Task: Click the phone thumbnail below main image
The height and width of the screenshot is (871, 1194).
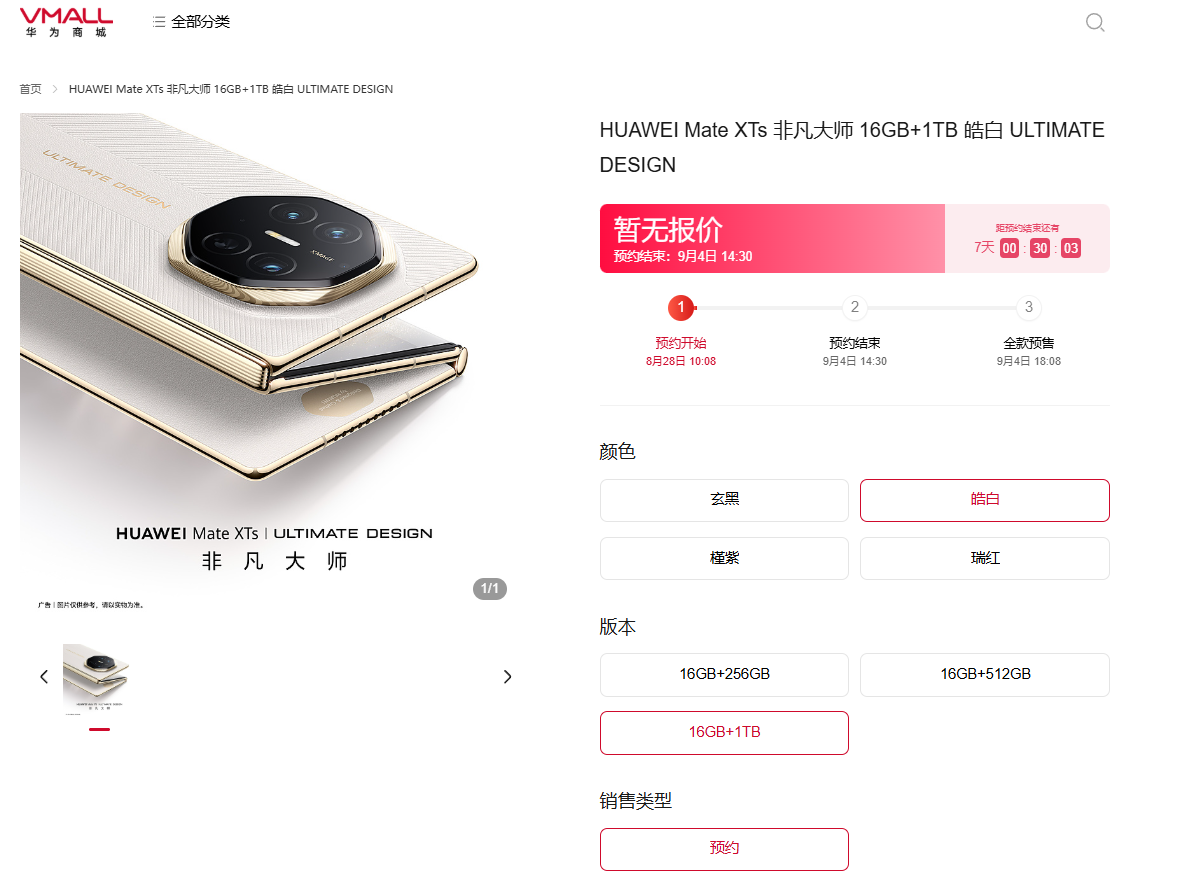Action: (96, 679)
